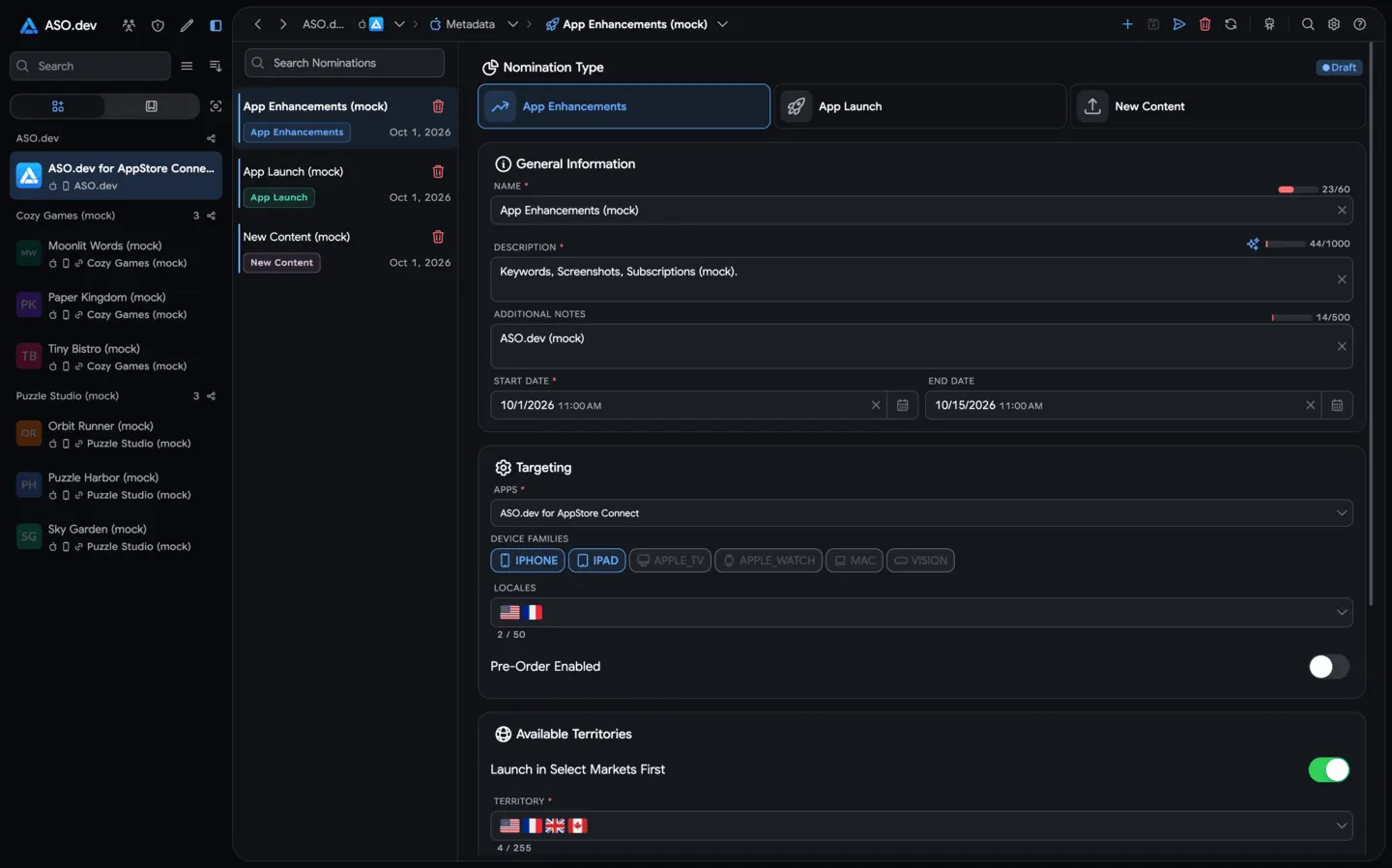This screenshot has height=868, width=1392.
Task: Click the paper-plane submit icon in the toolbar
Action: [1179, 24]
